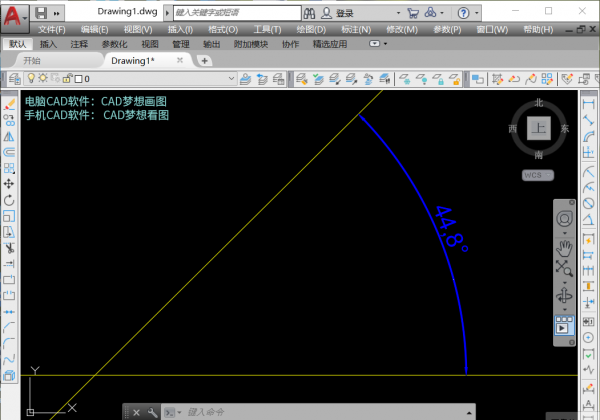Toggle layer 0 freeze sun icon
The image size is (600, 420).
(43, 78)
